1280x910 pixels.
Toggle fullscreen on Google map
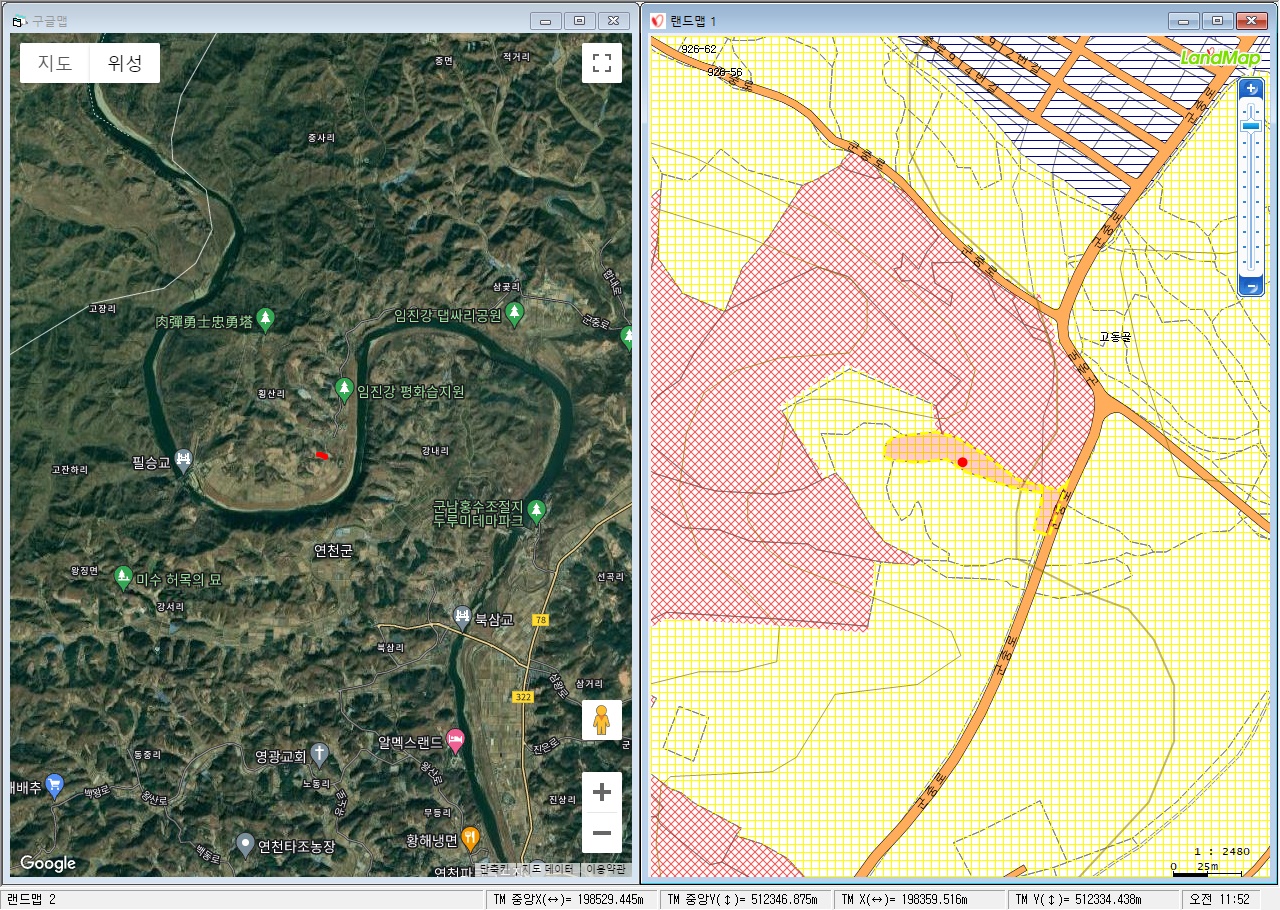pyautogui.click(x=601, y=63)
